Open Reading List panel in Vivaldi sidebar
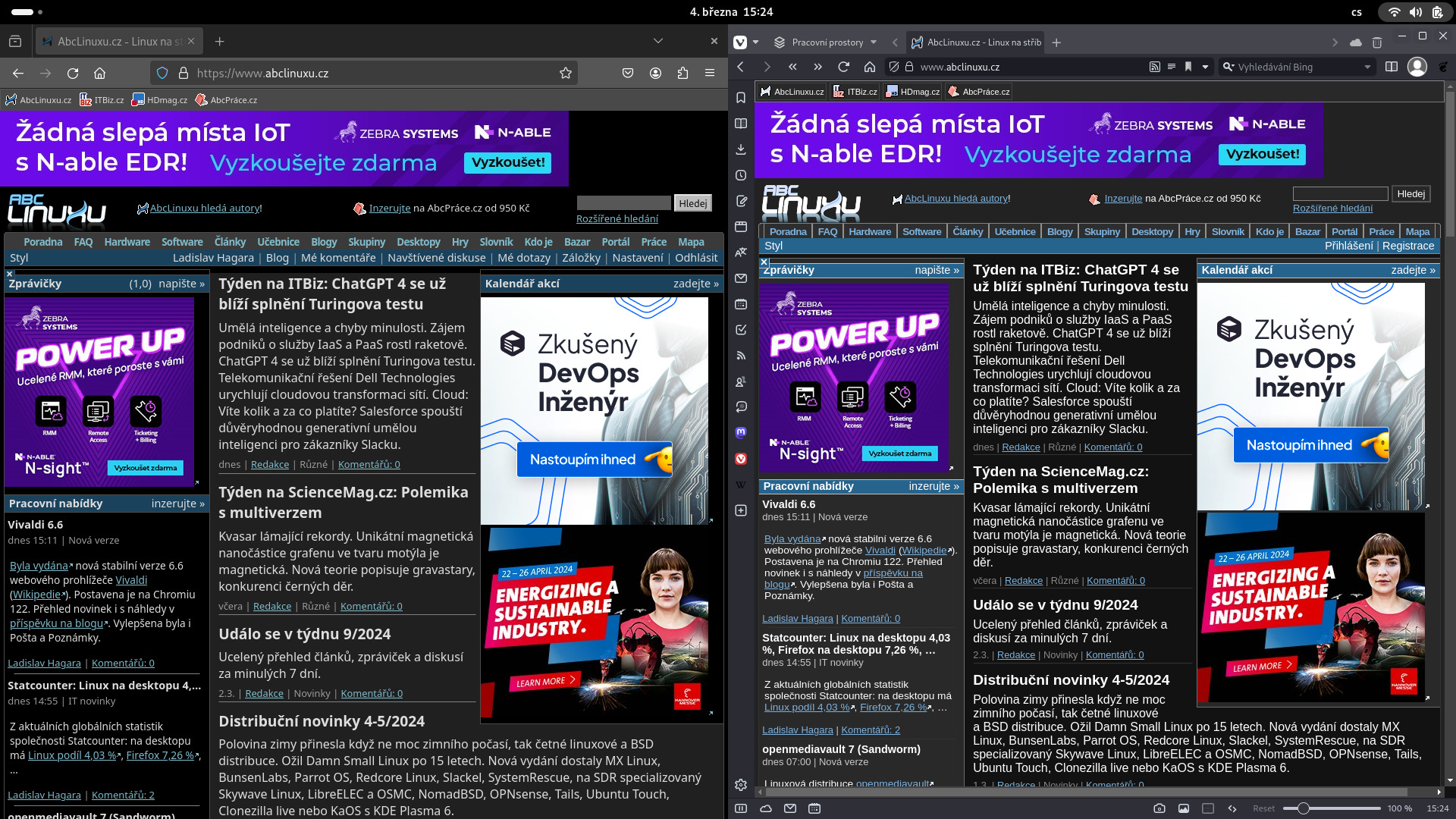This screenshot has height=819, width=1456. [x=741, y=124]
